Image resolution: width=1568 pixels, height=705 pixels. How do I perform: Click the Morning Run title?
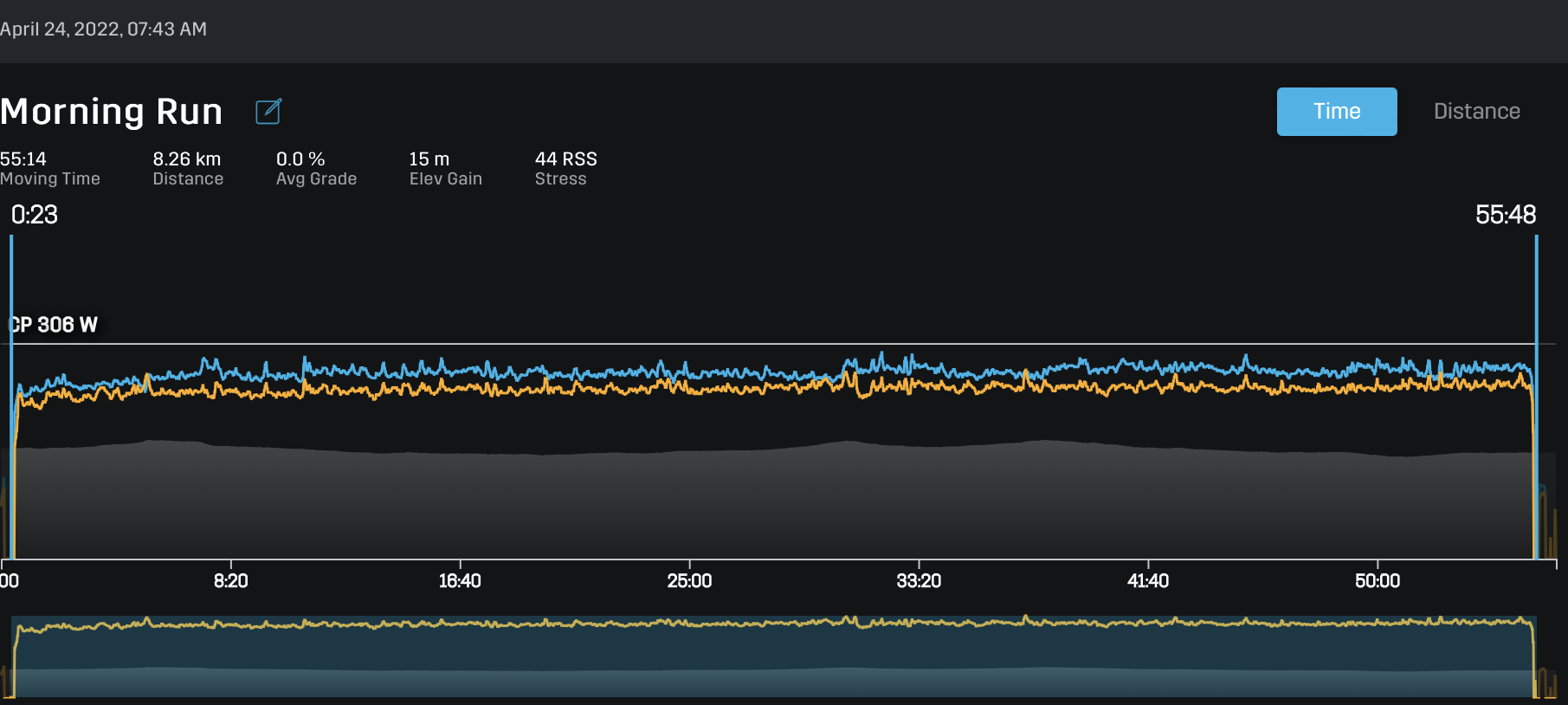pos(112,112)
